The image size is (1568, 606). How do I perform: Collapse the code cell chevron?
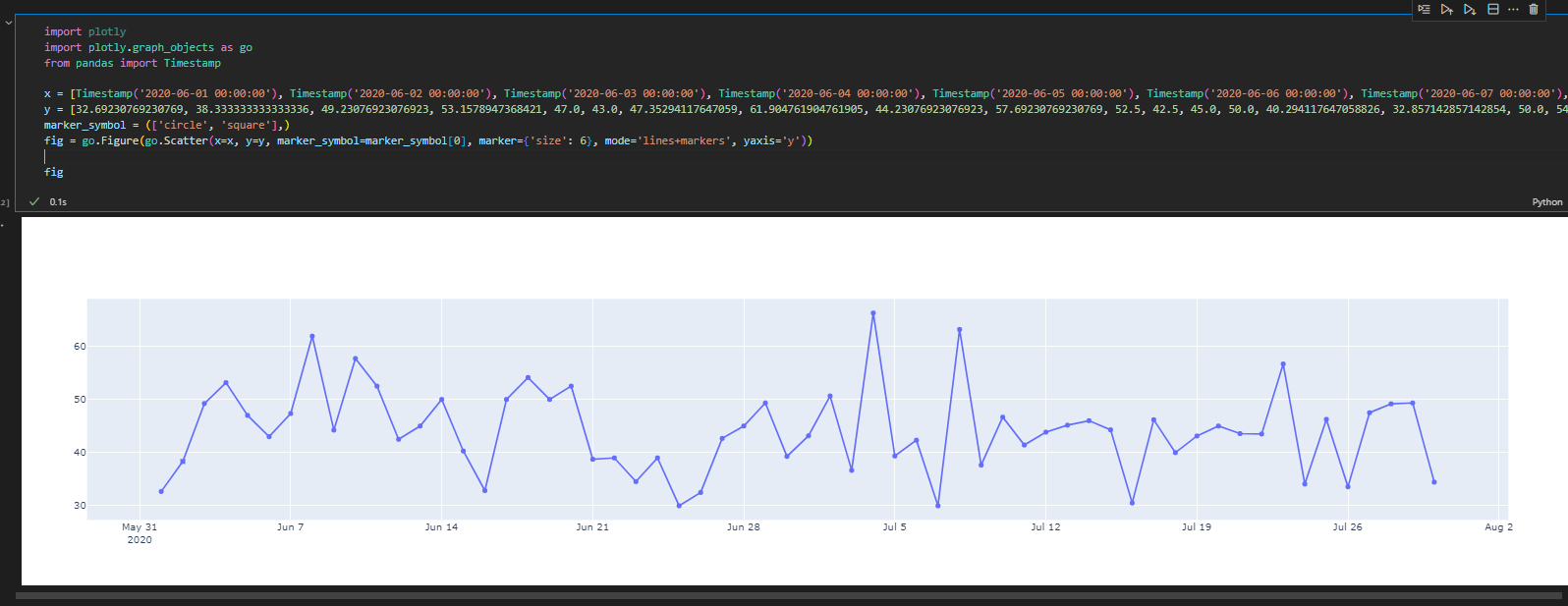(x=9, y=23)
